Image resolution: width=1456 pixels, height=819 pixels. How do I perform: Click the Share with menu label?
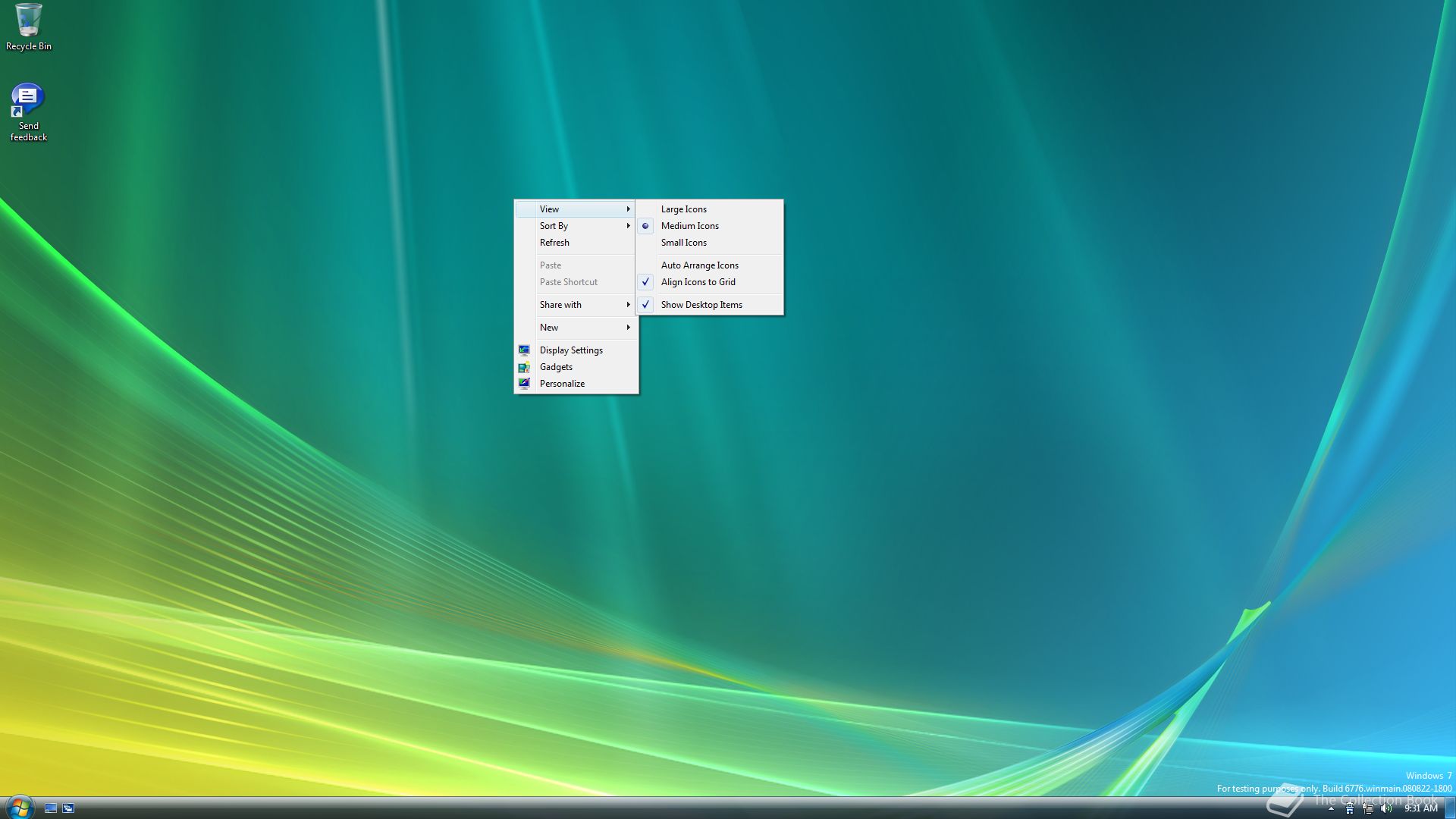(560, 305)
